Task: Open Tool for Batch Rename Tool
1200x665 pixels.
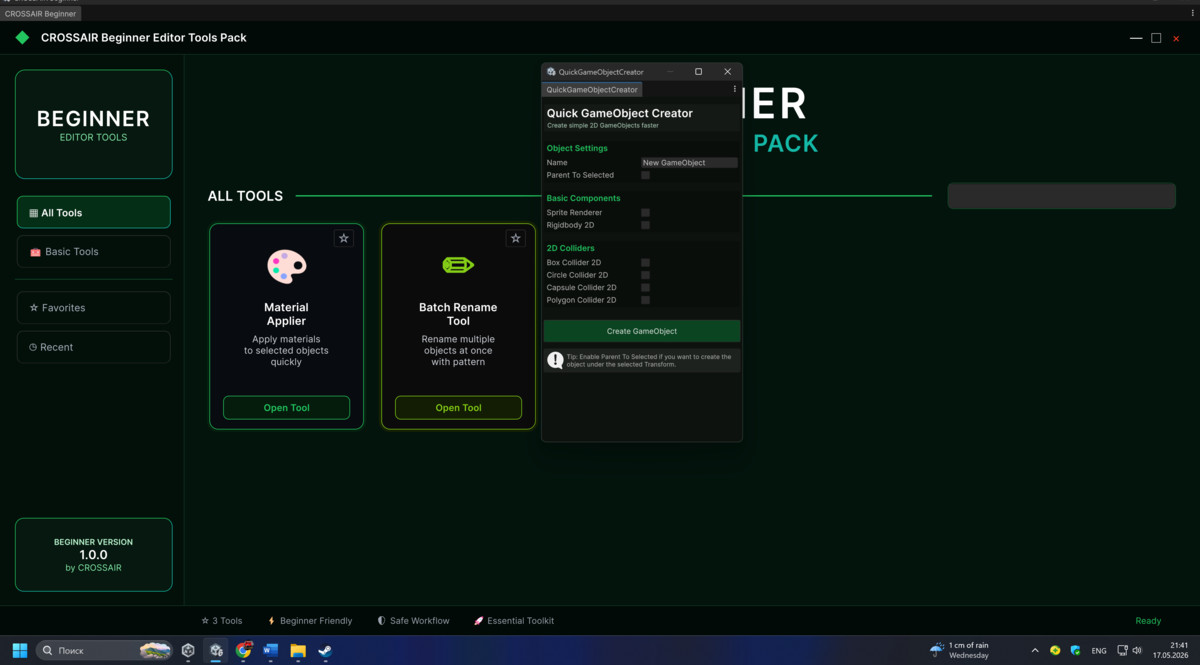Action: pos(458,408)
